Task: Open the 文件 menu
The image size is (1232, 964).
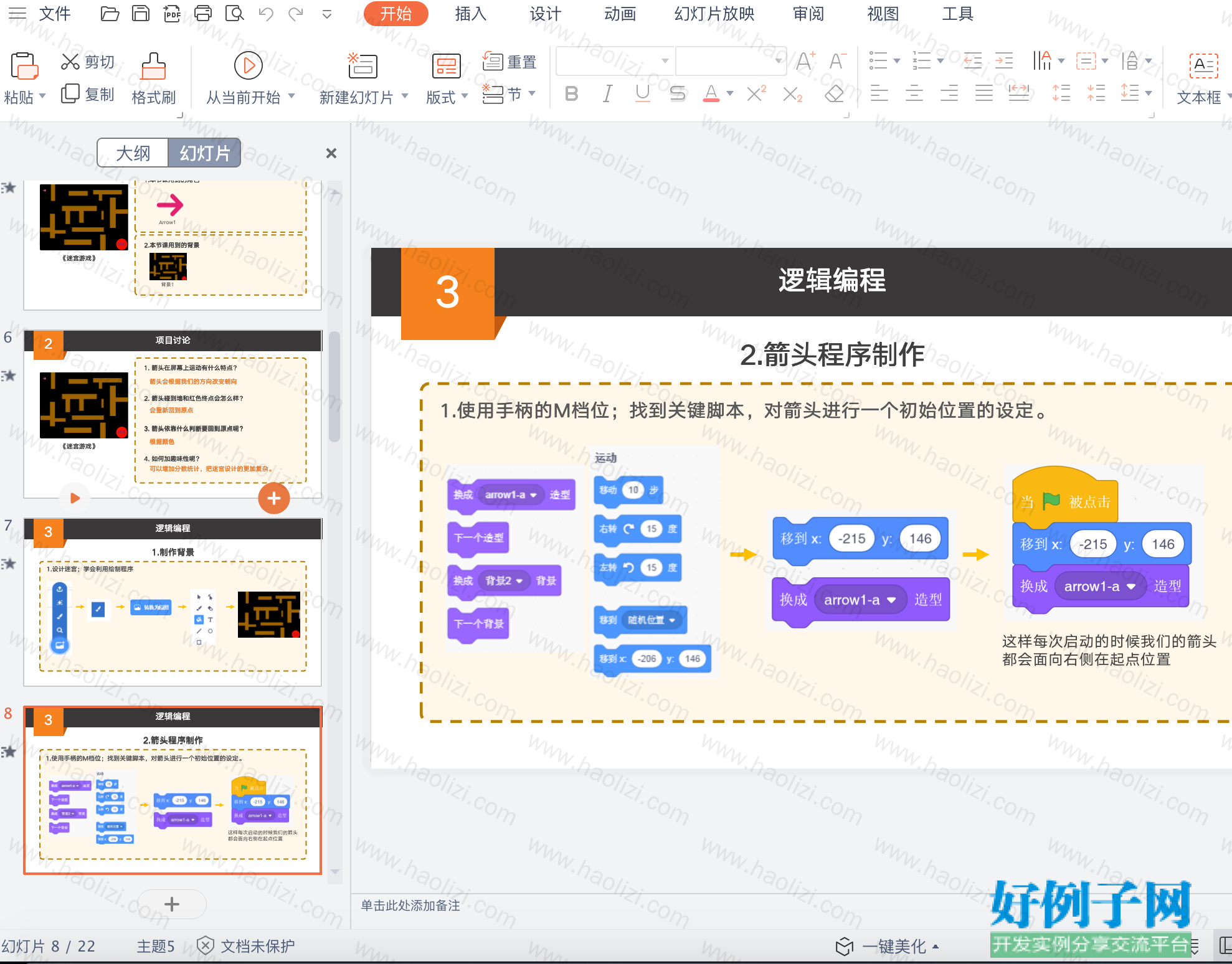Action: (x=55, y=14)
